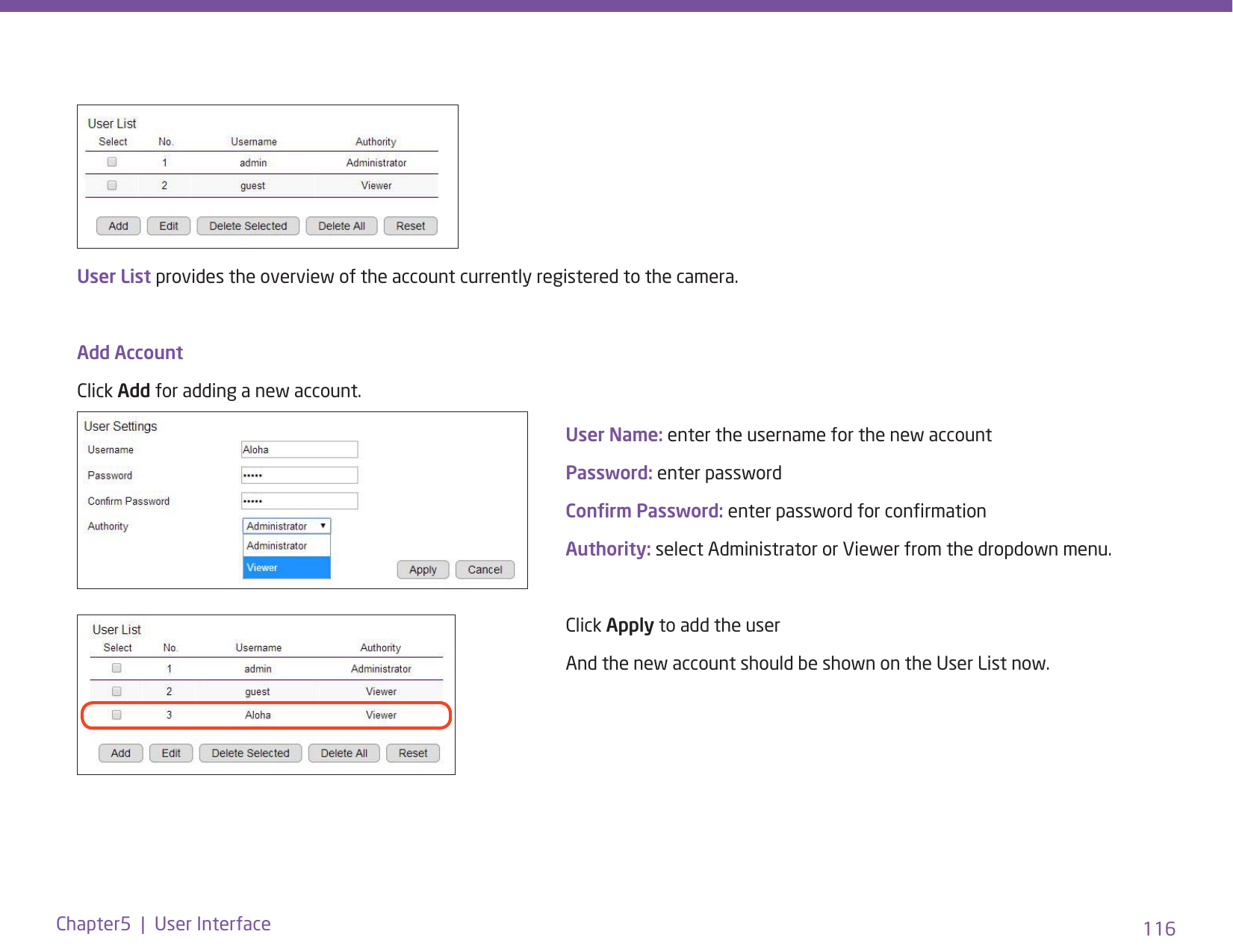Check the admin row checkbox in bottom User List
Viewport: 1233px width, 952px height.
coord(117,668)
